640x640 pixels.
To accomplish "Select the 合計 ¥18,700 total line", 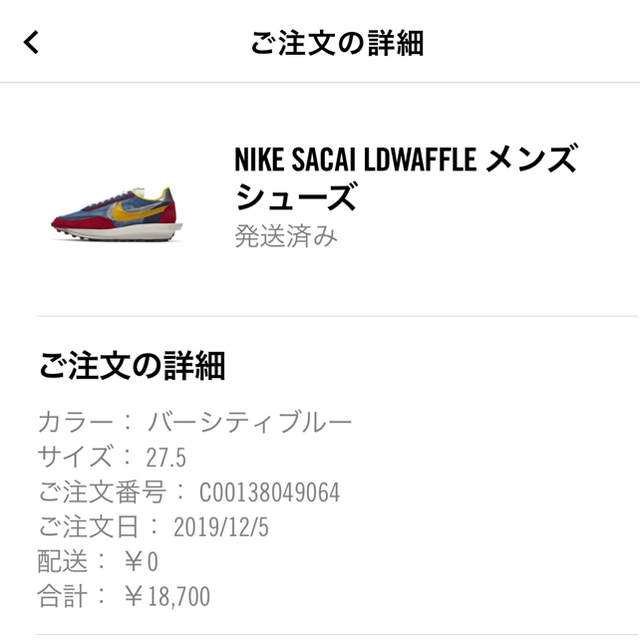I will pyautogui.click(x=124, y=596).
